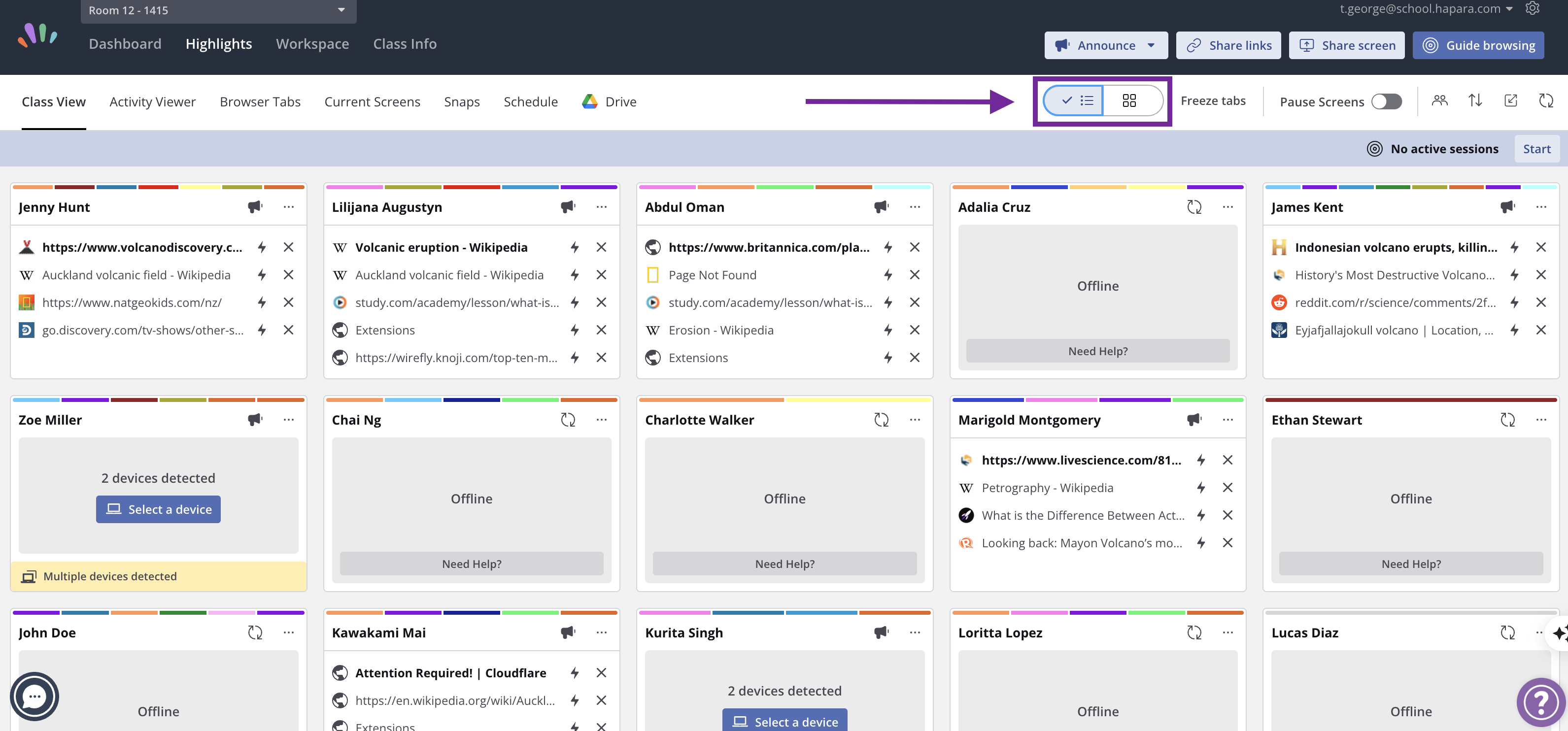Close Jenny Hunt's Auckland volcanic field tab
Screen dimensions: 1568x731
[289, 274]
